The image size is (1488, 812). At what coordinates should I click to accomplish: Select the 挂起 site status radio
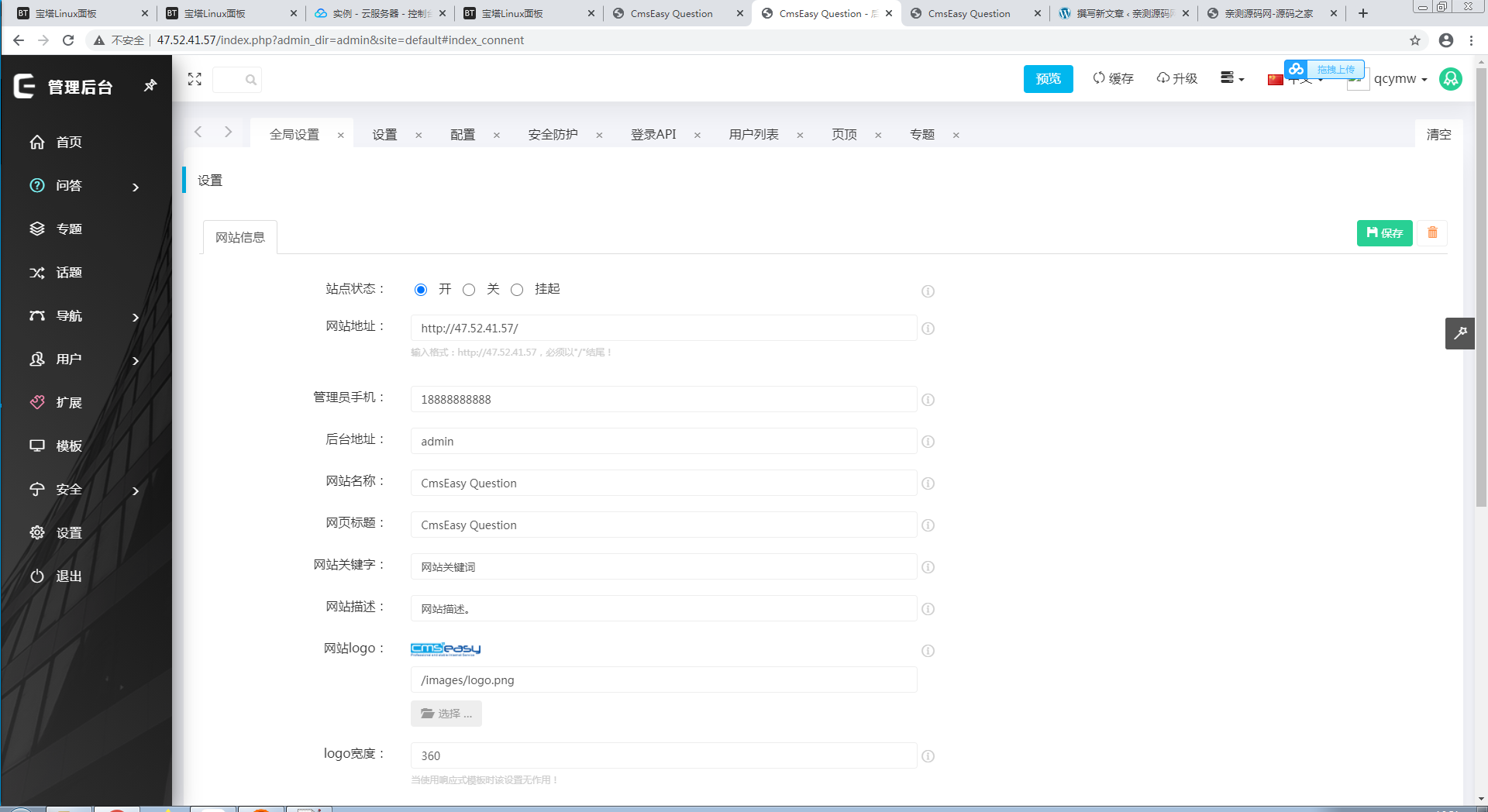[x=517, y=290]
